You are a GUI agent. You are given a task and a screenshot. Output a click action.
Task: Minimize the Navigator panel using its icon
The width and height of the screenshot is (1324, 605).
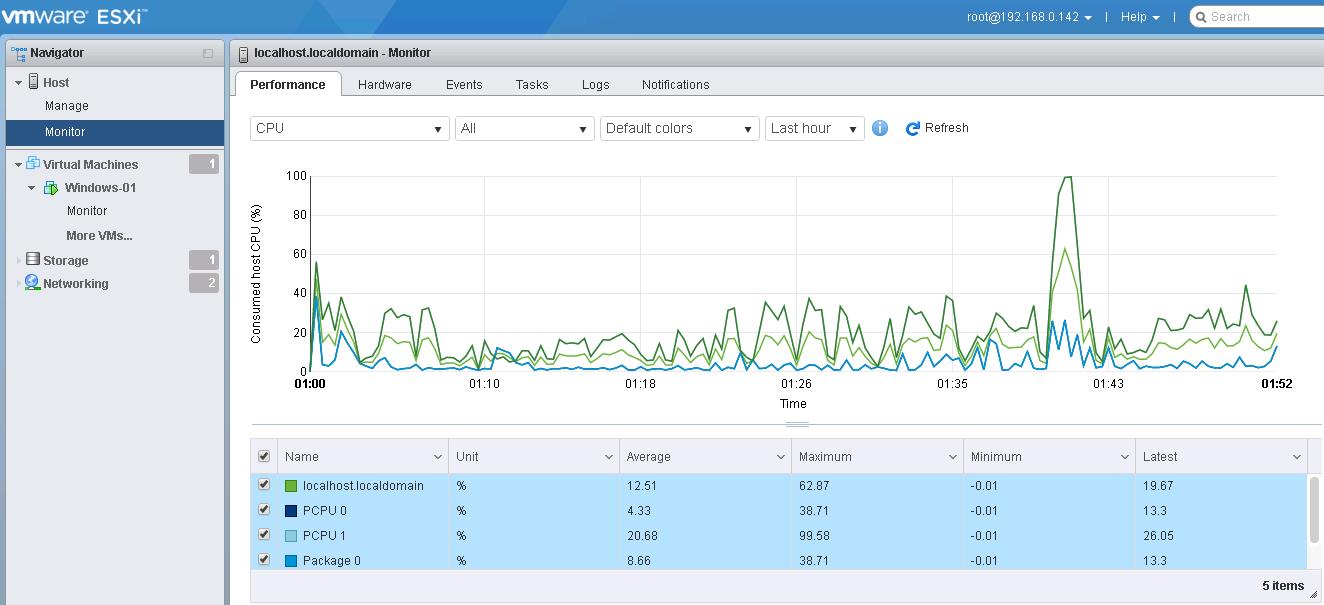(208, 53)
